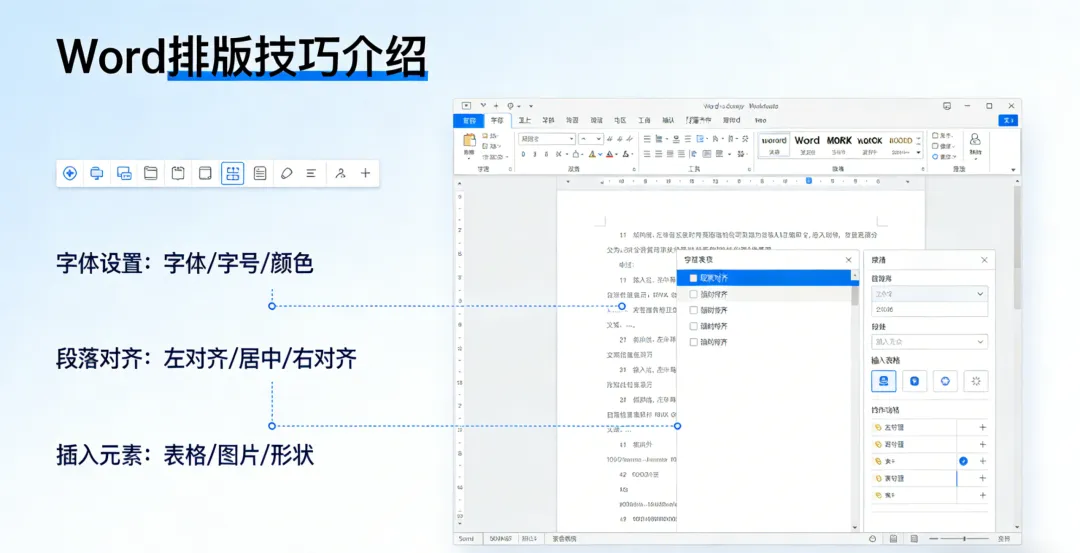Viewport: 1080px width, 553px height.
Task: Click the quick access icon in title bar
Action: tap(466, 106)
